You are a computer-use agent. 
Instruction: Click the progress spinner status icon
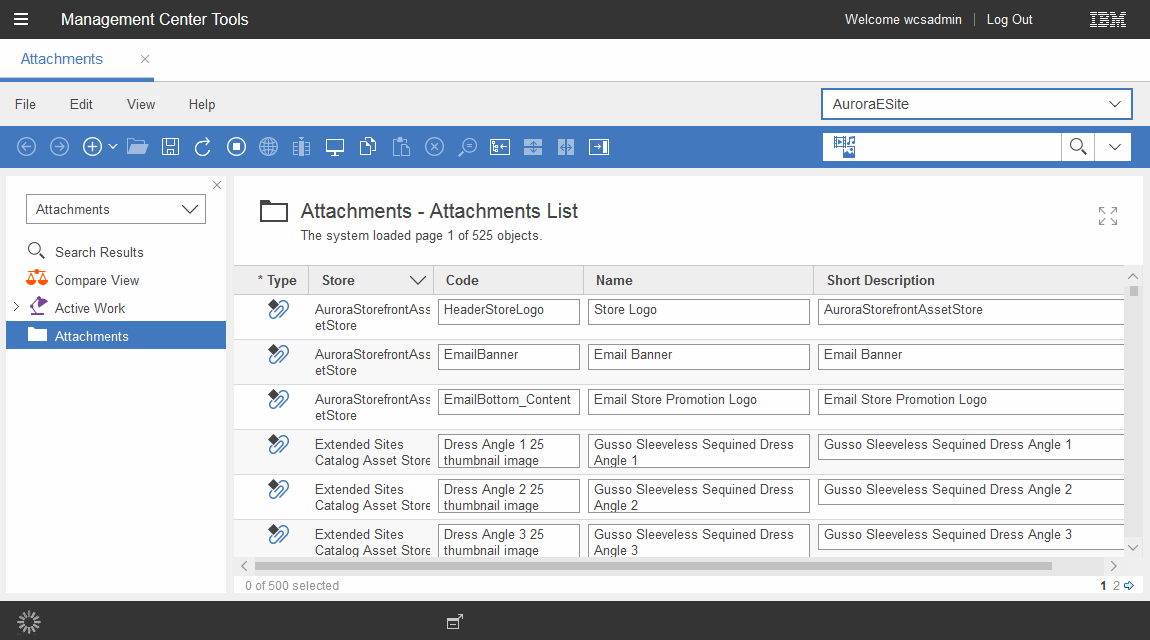[29, 622]
